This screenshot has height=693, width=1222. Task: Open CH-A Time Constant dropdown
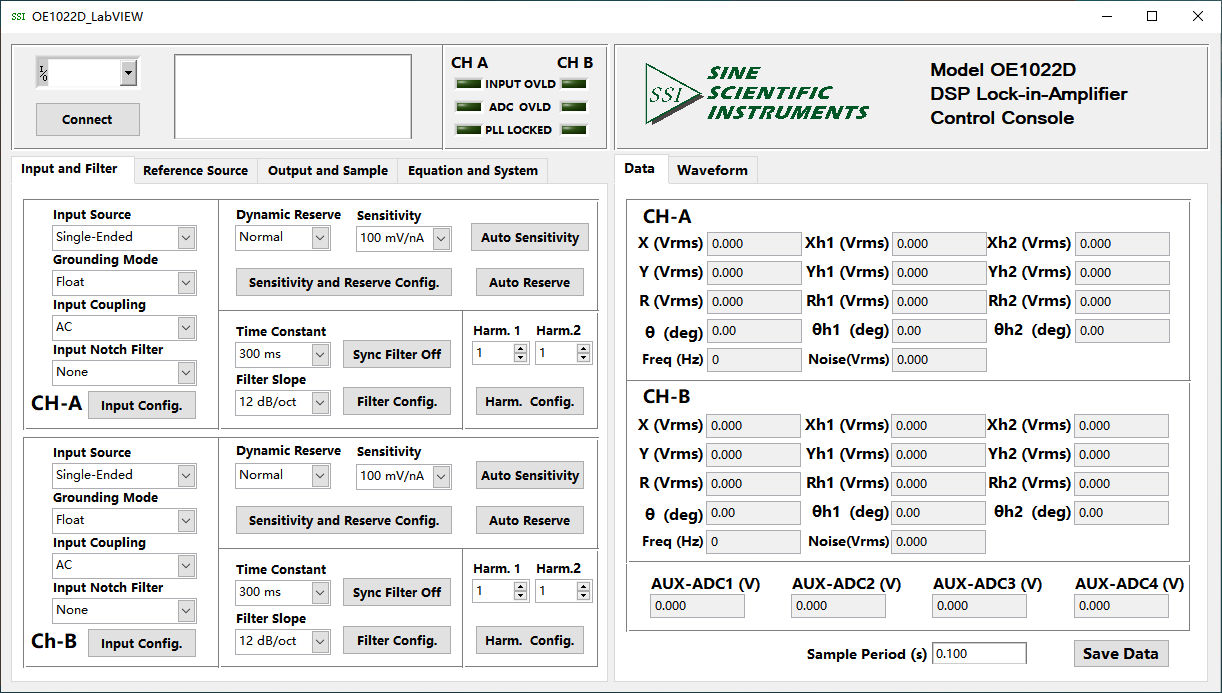[x=320, y=354]
